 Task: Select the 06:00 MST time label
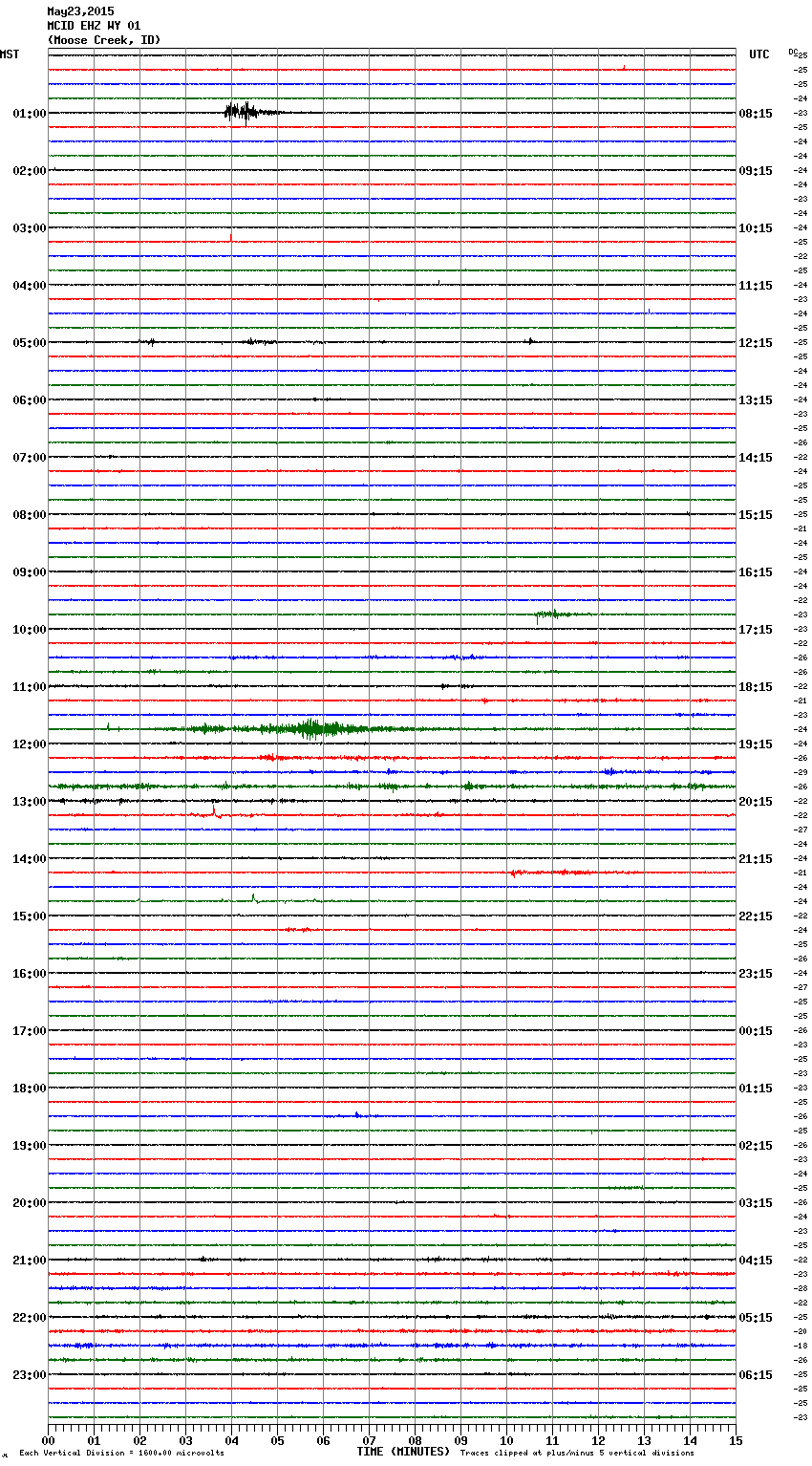(30, 400)
